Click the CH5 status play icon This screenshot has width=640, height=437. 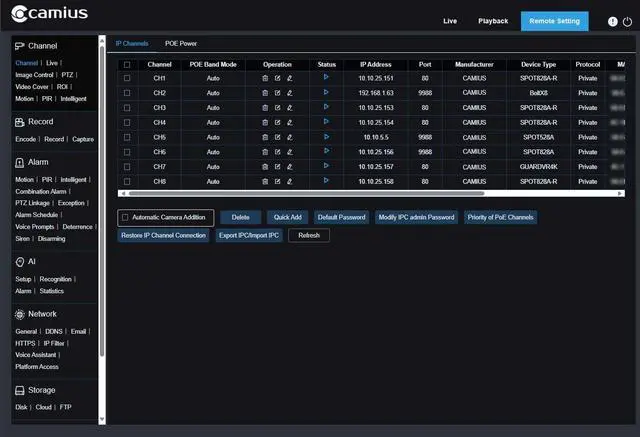[x=326, y=137]
